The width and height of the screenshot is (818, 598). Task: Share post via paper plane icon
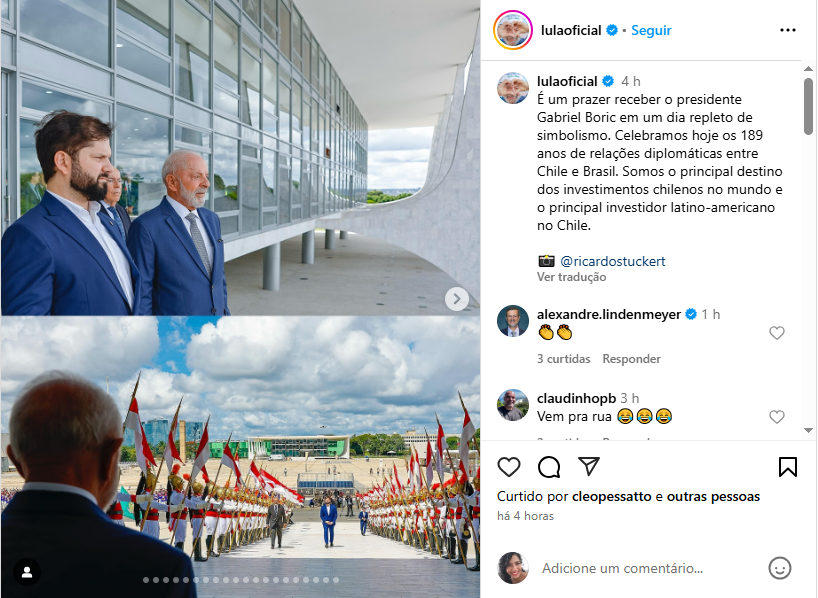click(x=589, y=466)
